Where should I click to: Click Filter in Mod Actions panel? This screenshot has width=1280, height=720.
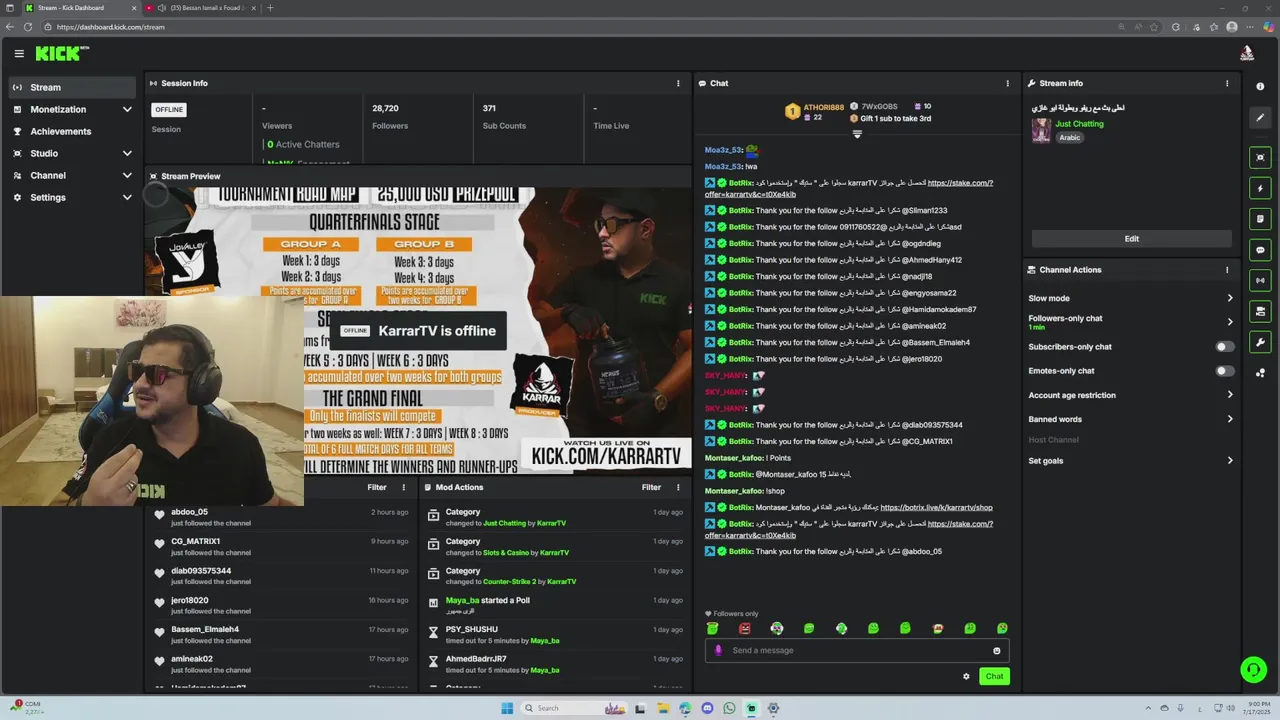pos(651,487)
